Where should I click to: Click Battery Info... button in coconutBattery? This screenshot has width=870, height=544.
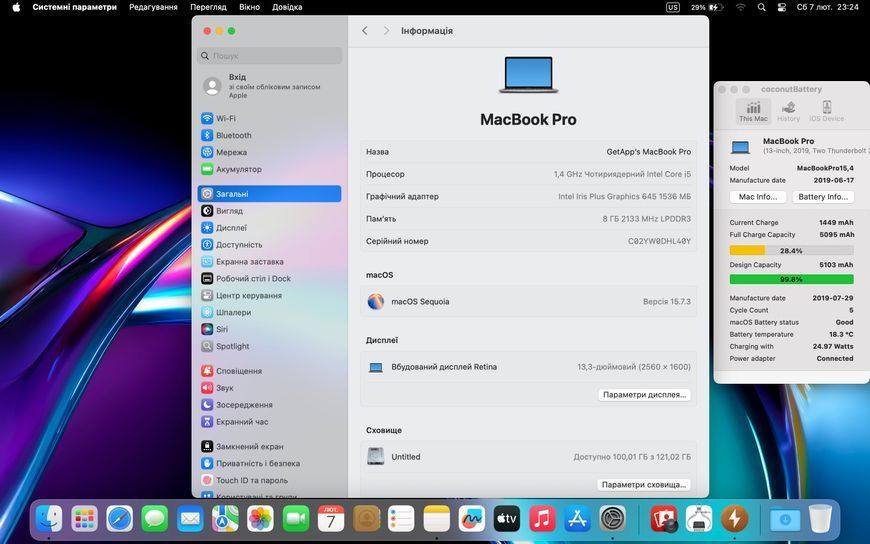coord(823,197)
